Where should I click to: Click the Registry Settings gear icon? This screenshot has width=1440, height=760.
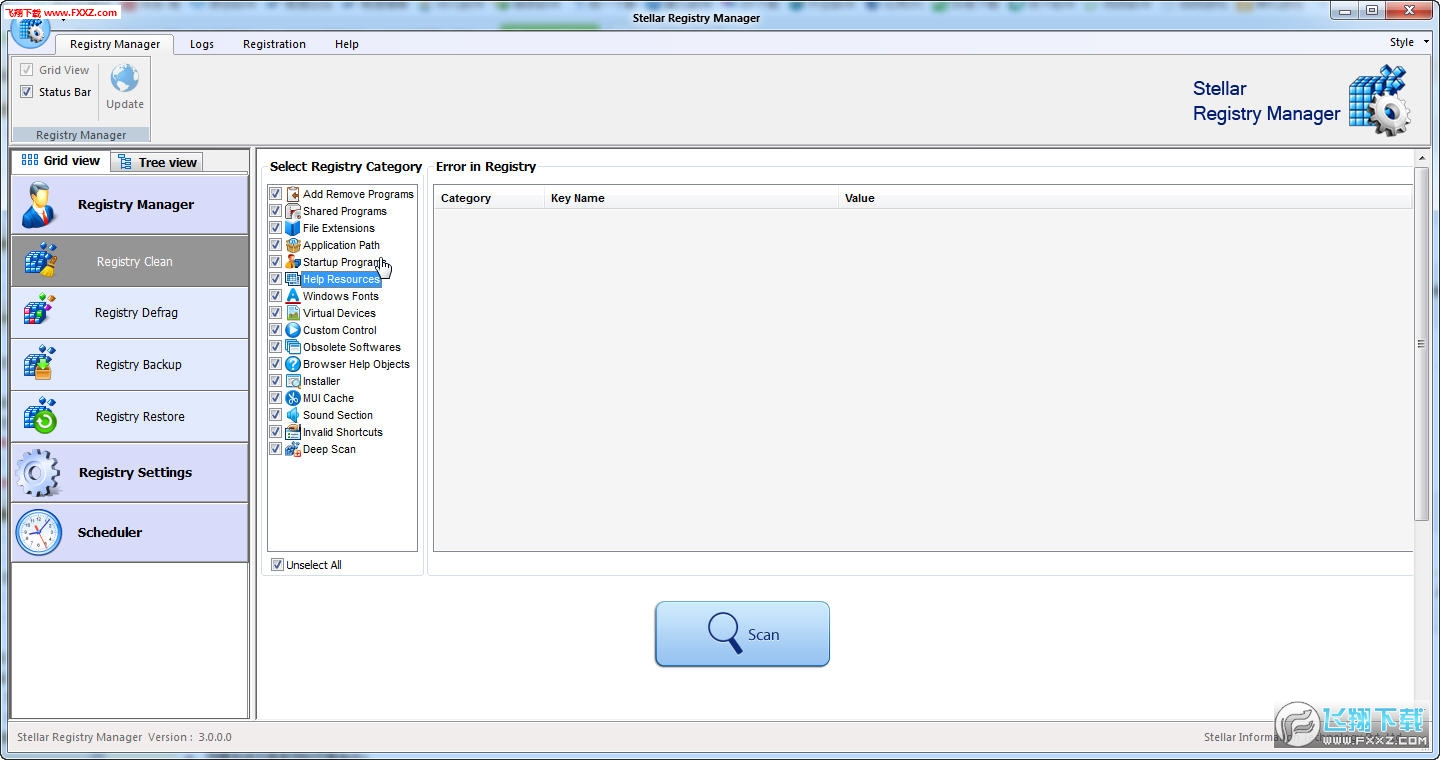38,472
